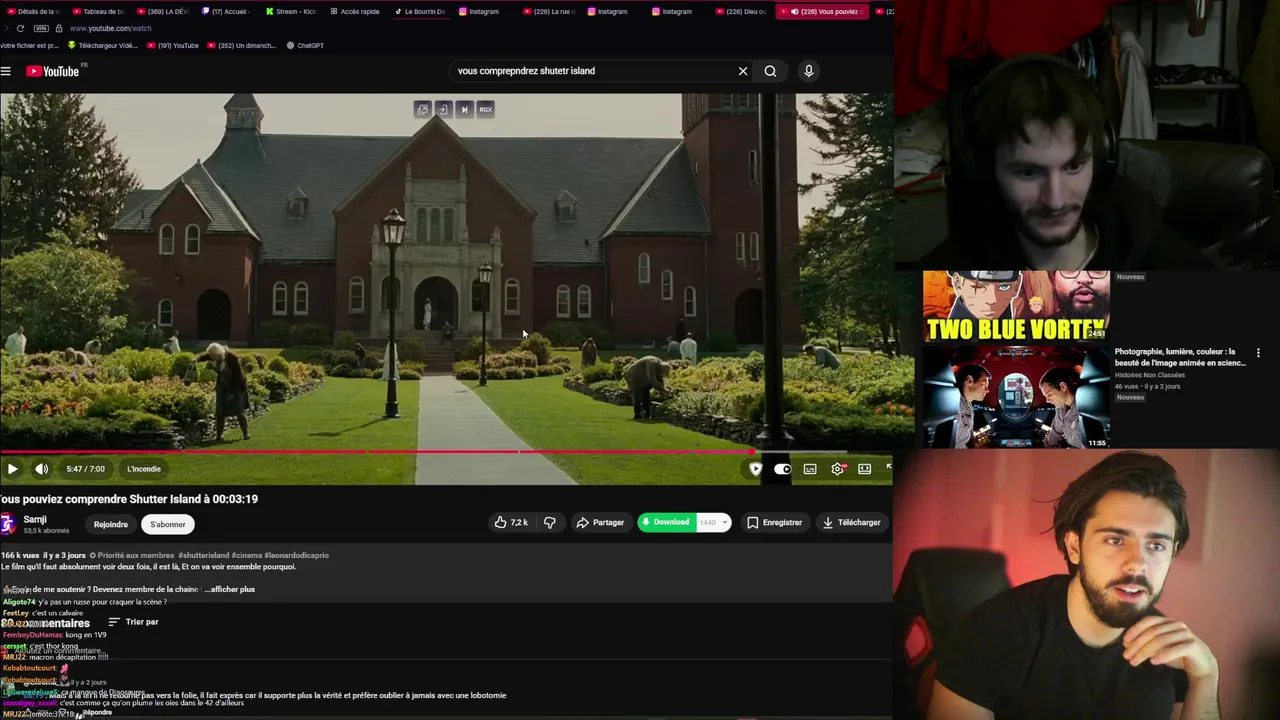Open the 1440 quality dropdown beside Download
The width and height of the screenshot is (1280, 720).
tap(713, 522)
